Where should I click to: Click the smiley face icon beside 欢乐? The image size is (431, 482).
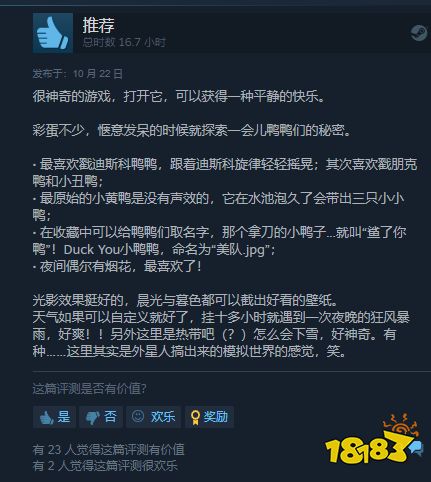coord(138,416)
